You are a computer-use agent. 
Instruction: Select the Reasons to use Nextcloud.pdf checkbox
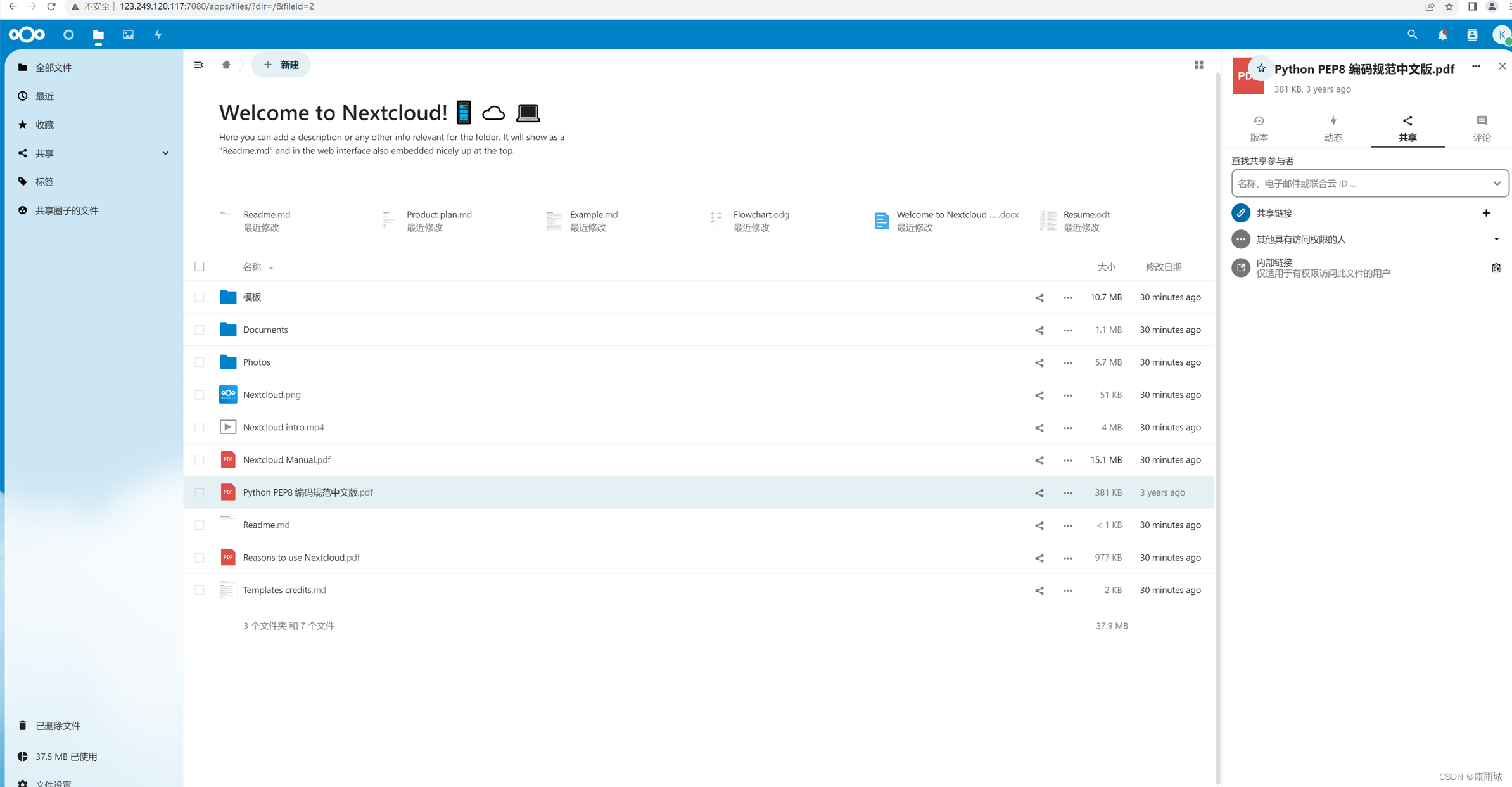(200, 558)
